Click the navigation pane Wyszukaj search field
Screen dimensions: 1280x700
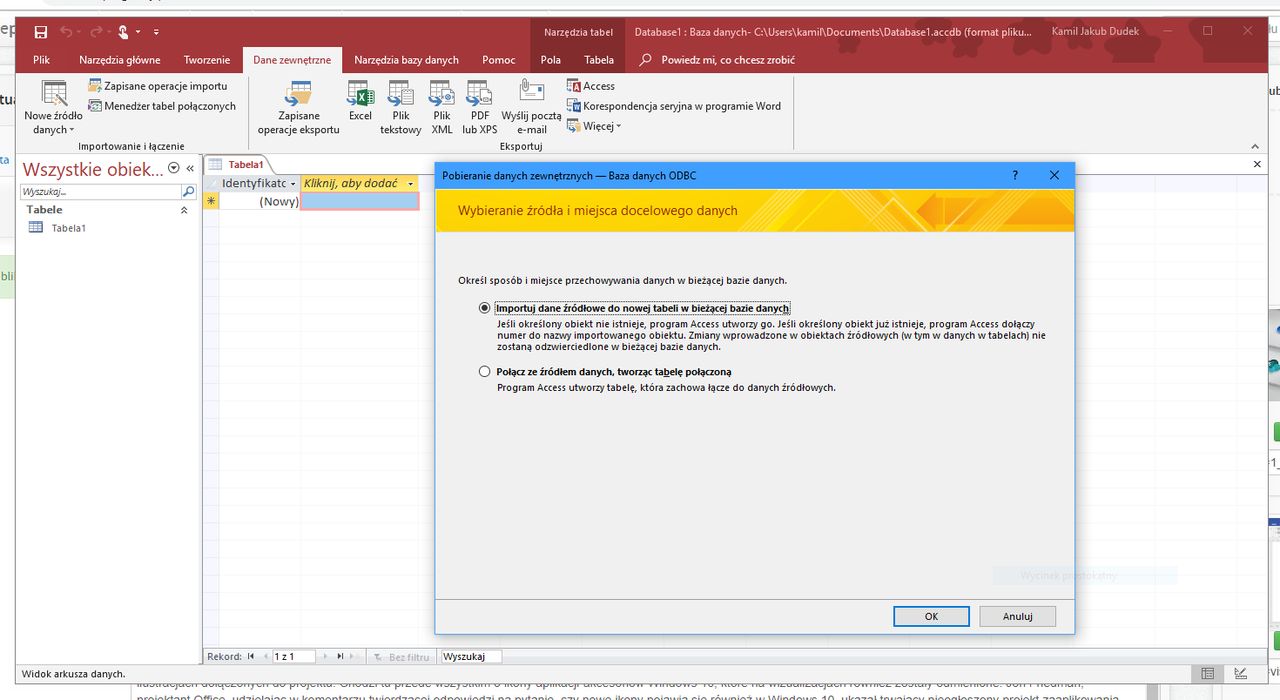tap(100, 191)
